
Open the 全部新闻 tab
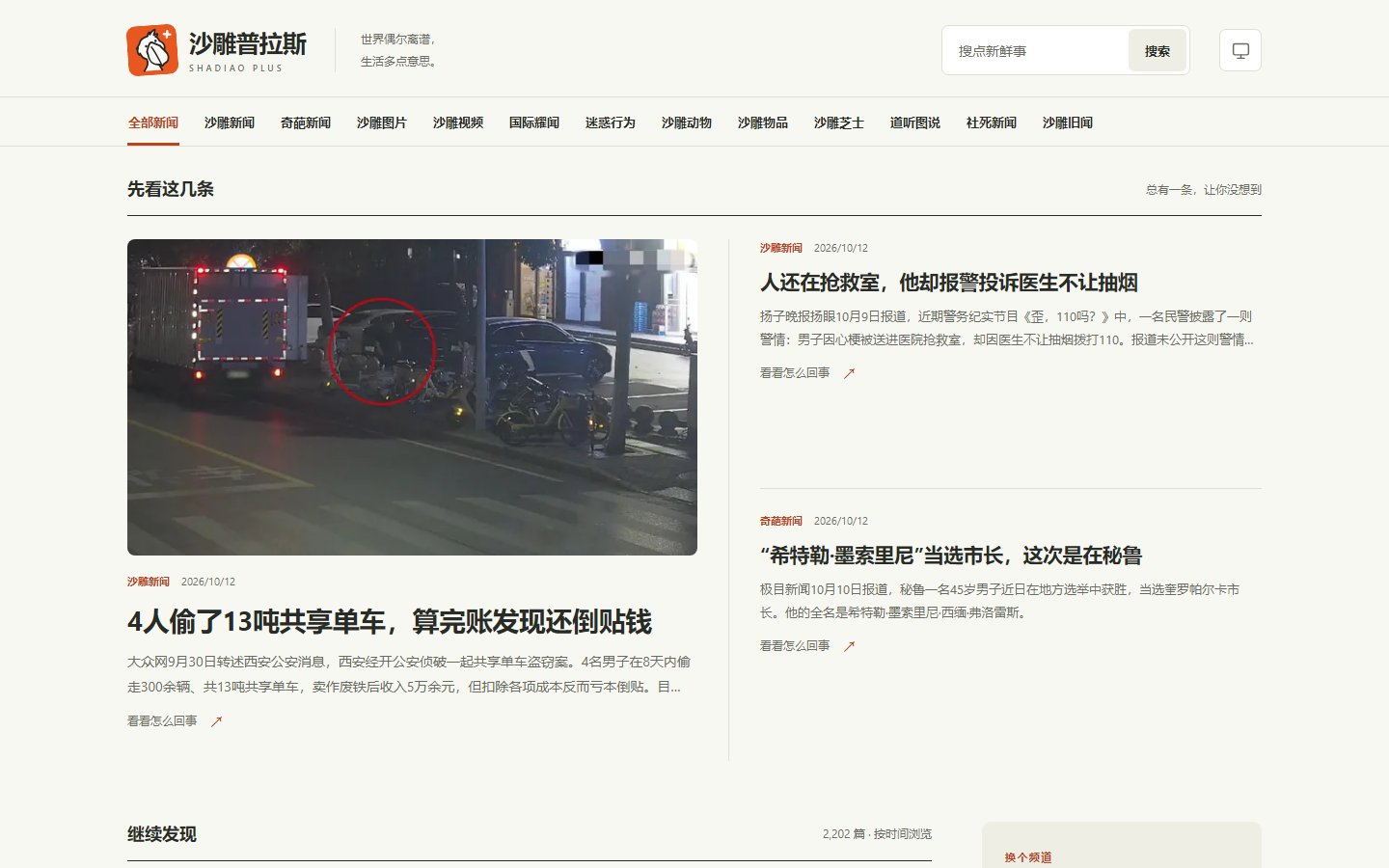[153, 122]
